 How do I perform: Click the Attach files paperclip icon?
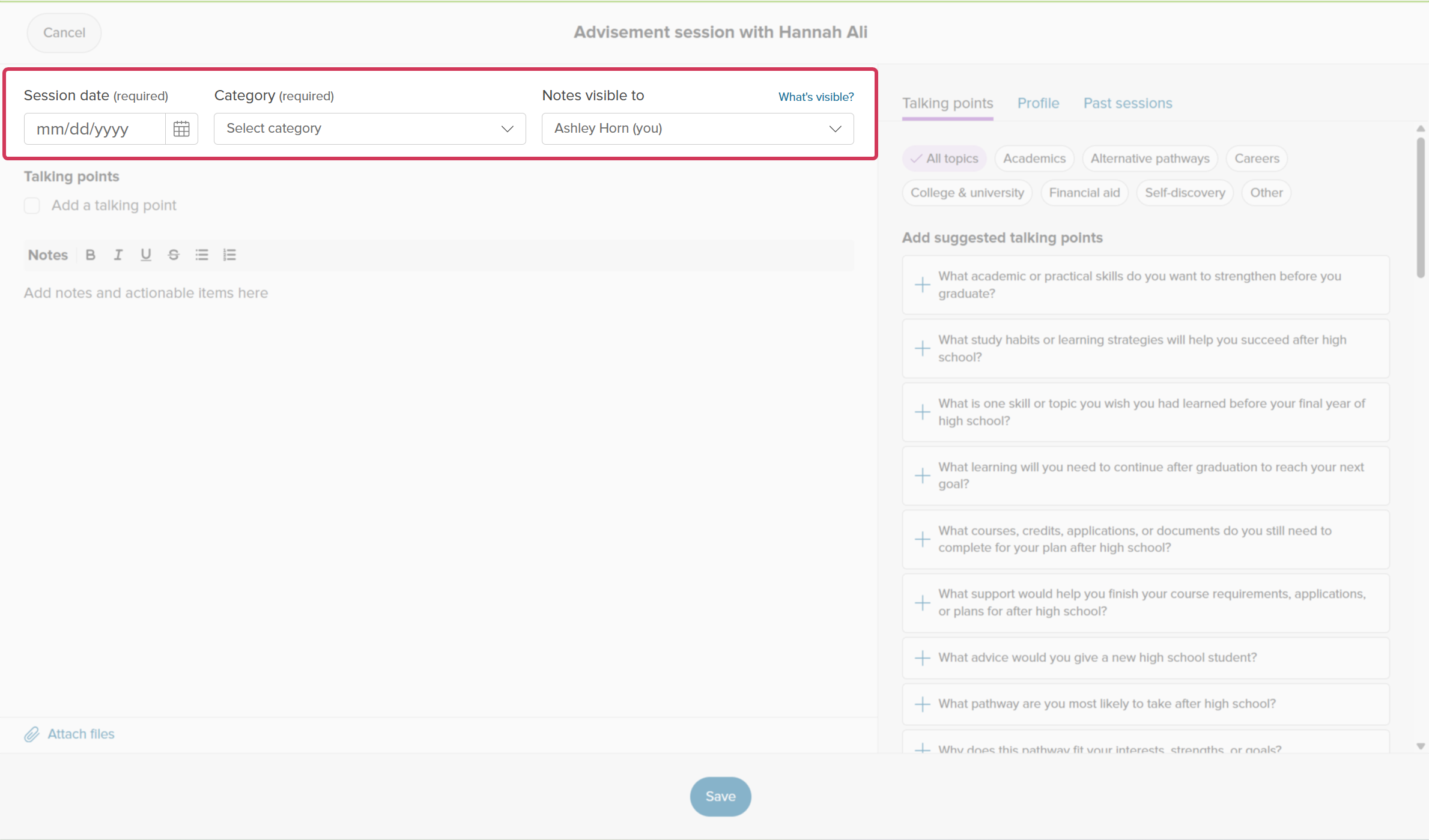[x=32, y=734]
